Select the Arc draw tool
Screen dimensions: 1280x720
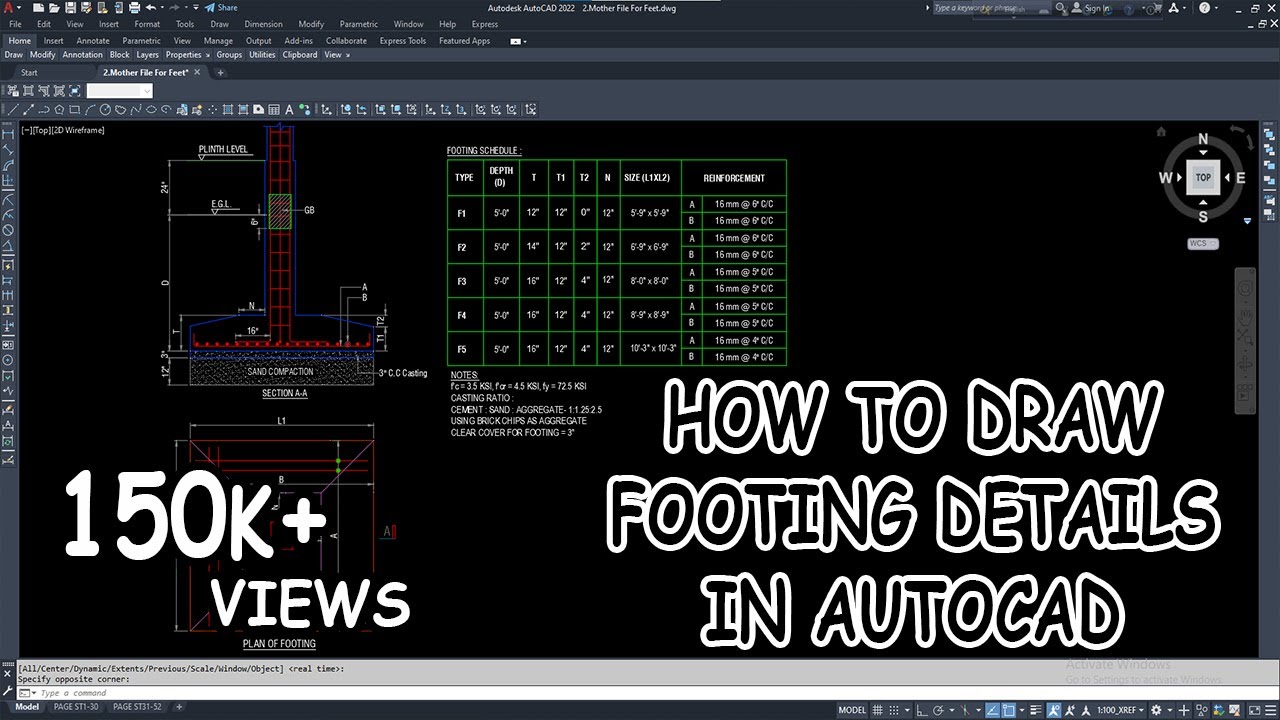pos(90,109)
